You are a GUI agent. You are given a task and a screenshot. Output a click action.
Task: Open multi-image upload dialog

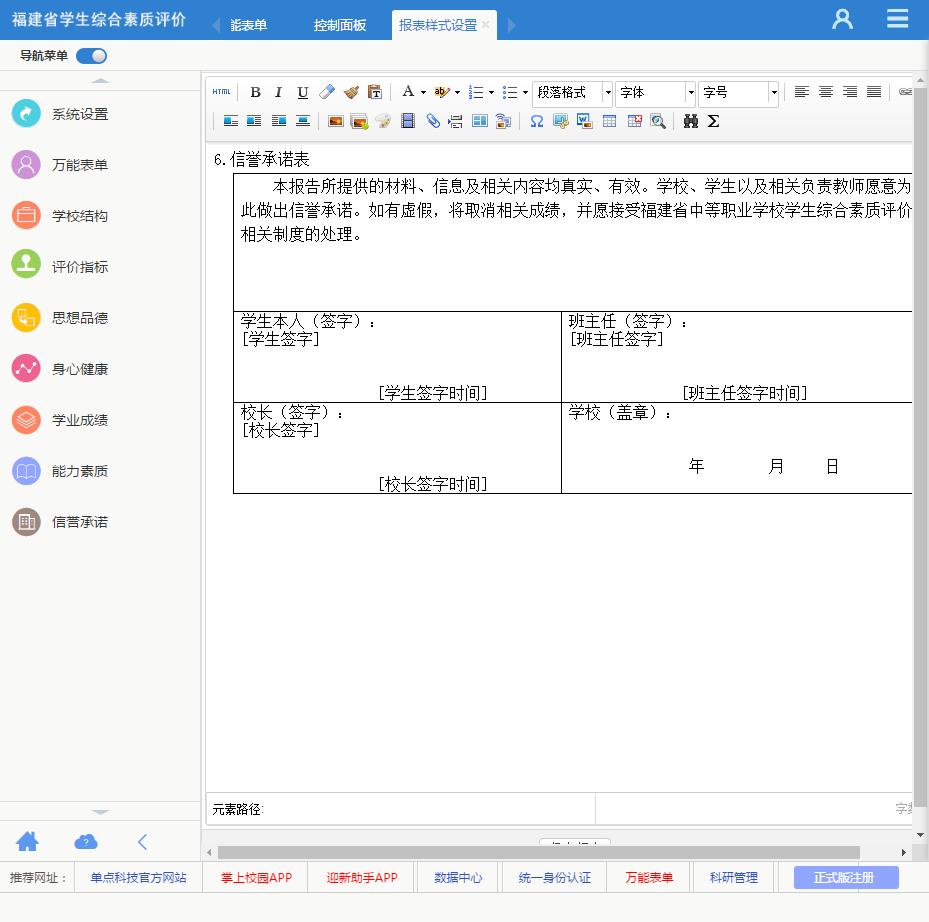tap(359, 121)
